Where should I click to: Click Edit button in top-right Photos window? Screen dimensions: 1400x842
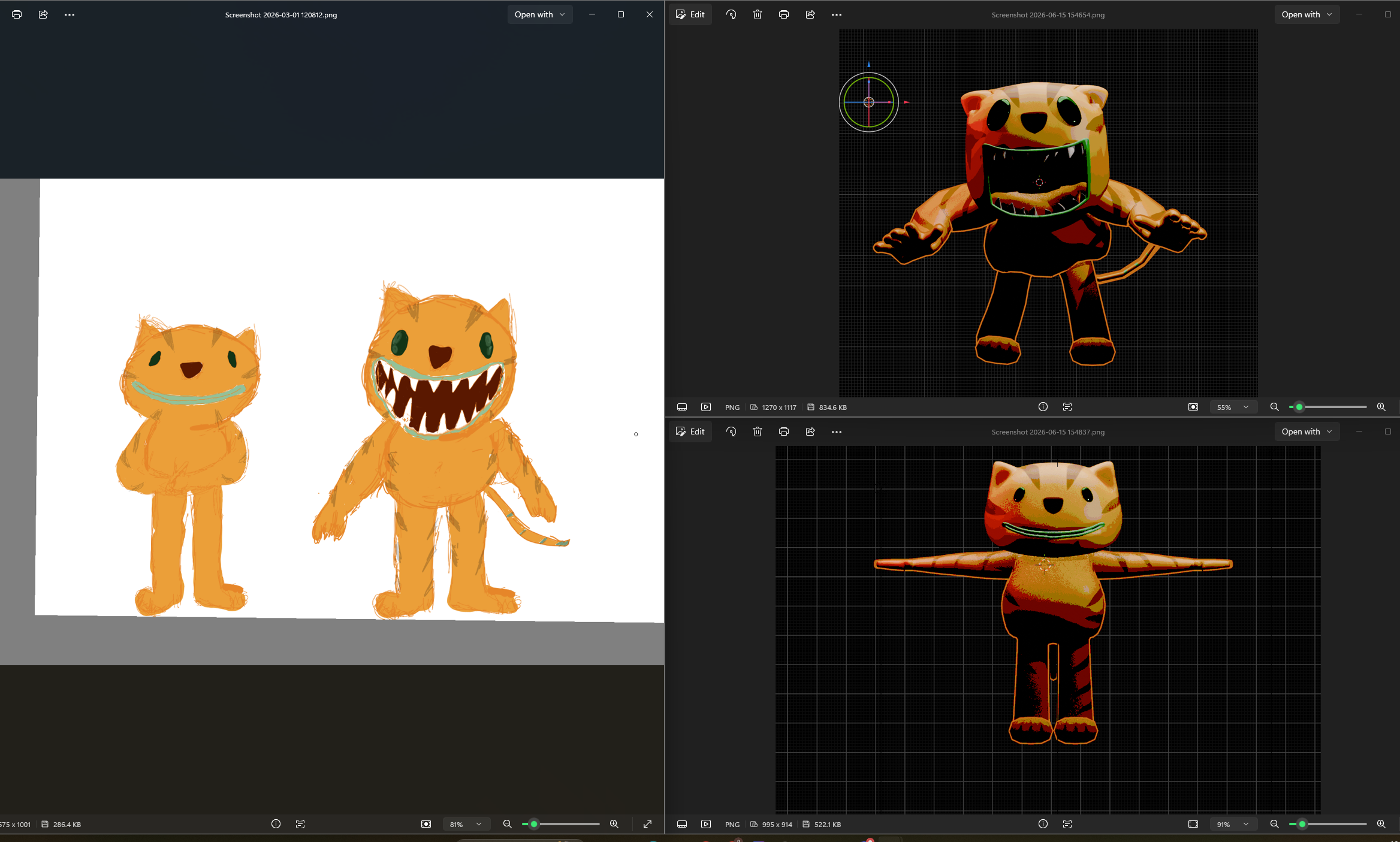point(690,14)
